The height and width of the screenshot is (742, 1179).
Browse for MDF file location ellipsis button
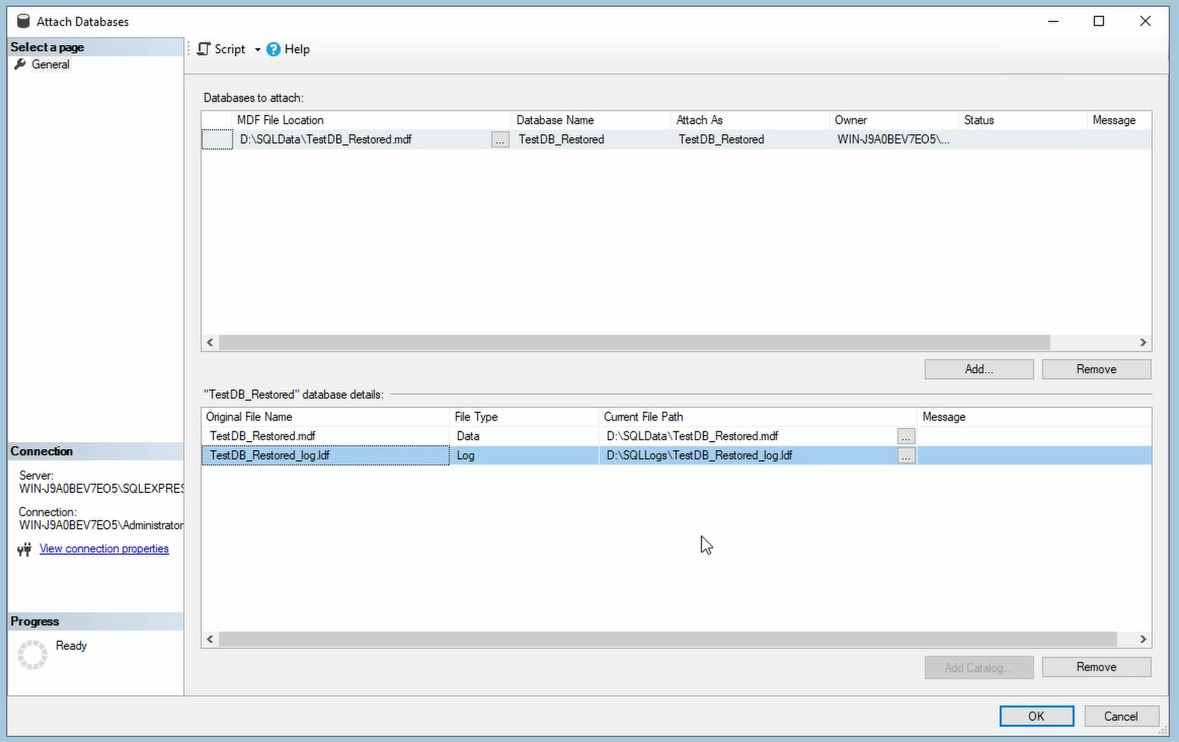click(x=499, y=140)
